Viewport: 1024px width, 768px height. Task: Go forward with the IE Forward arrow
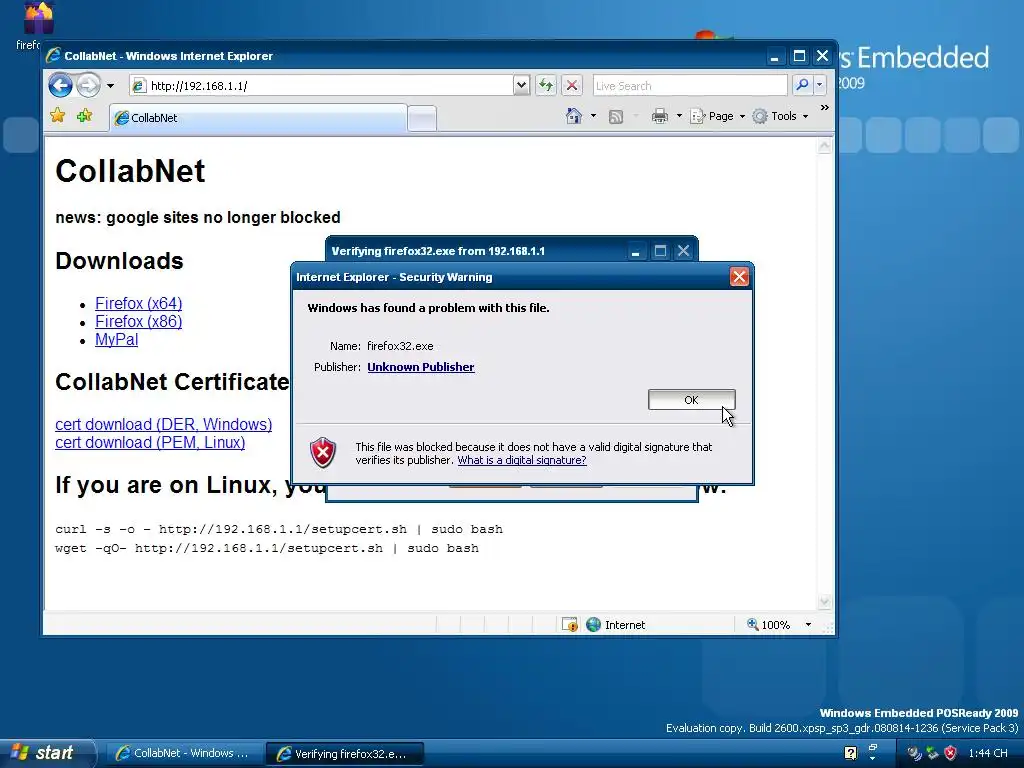88,85
